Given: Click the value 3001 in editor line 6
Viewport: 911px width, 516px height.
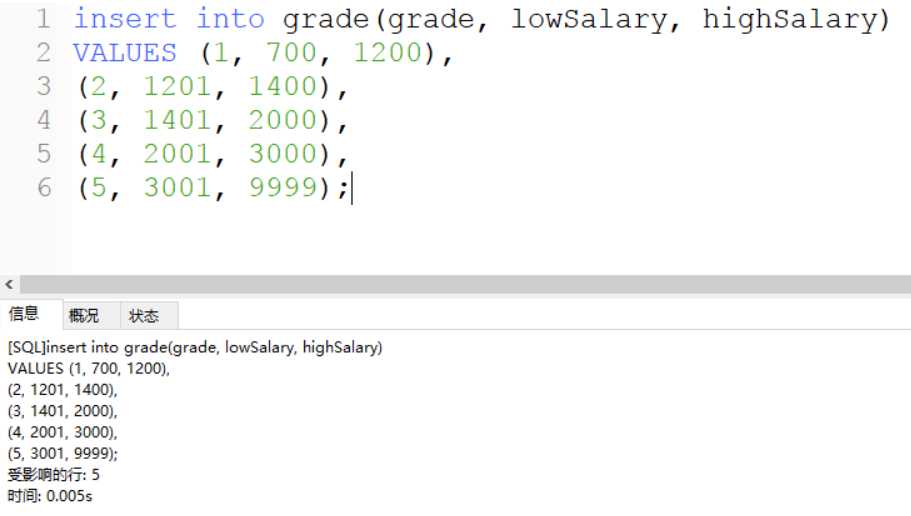Looking at the screenshot, I should point(177,188).
